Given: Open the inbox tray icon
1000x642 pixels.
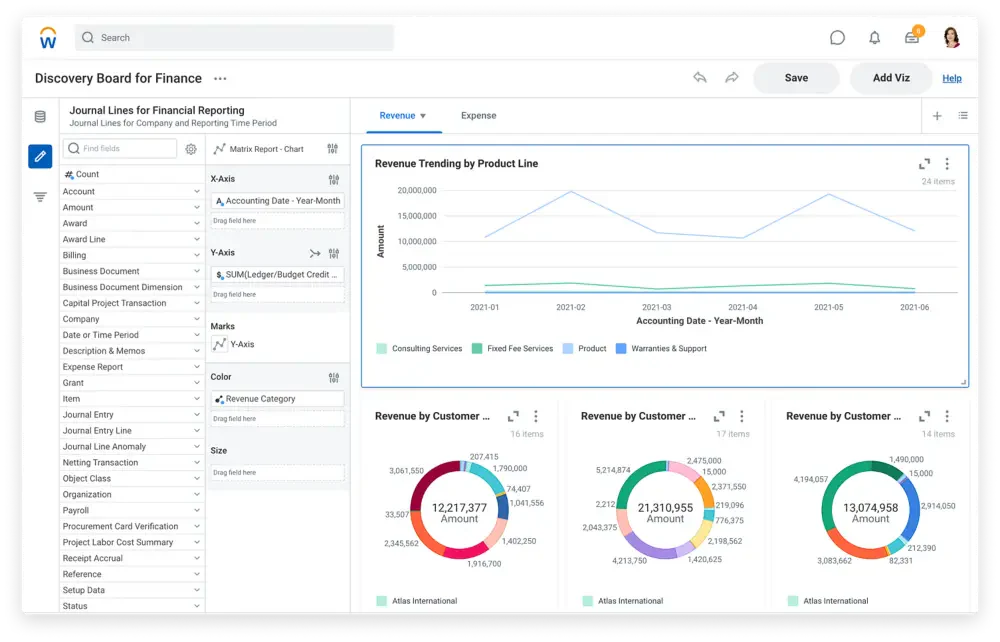Looking at the screenshot, I should point(912,38).
